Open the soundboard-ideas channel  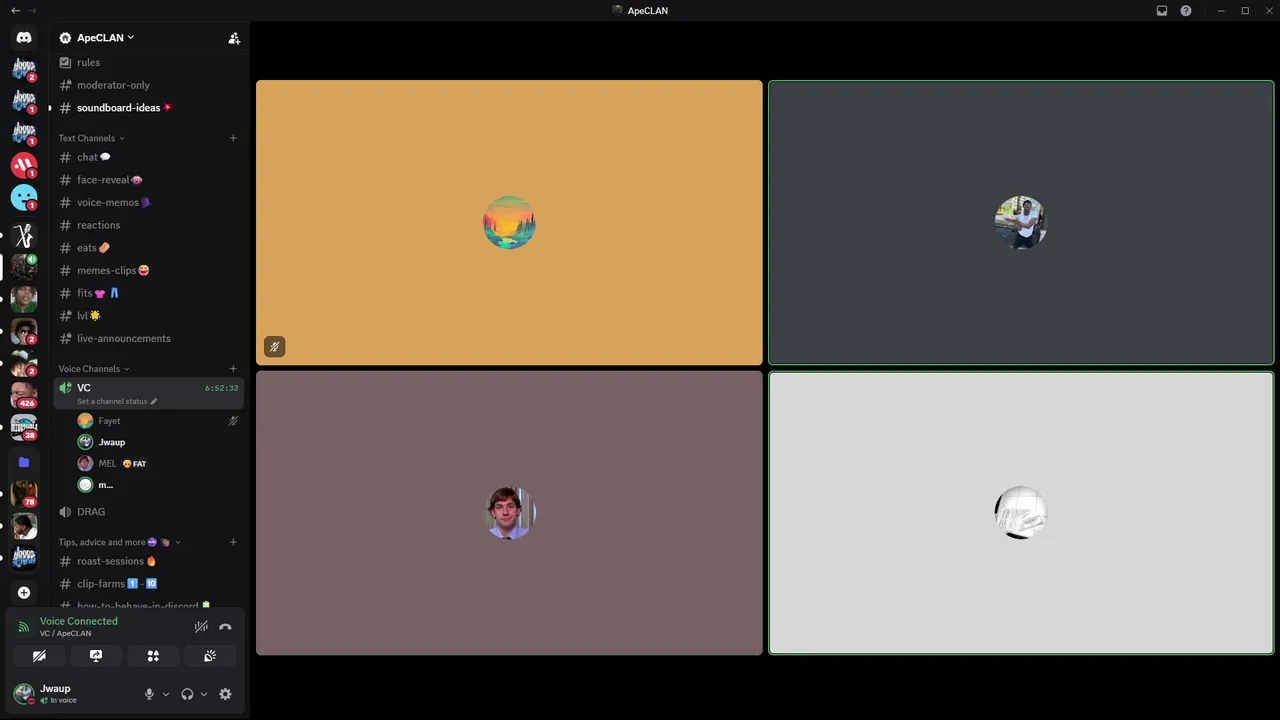coord(148,107)
